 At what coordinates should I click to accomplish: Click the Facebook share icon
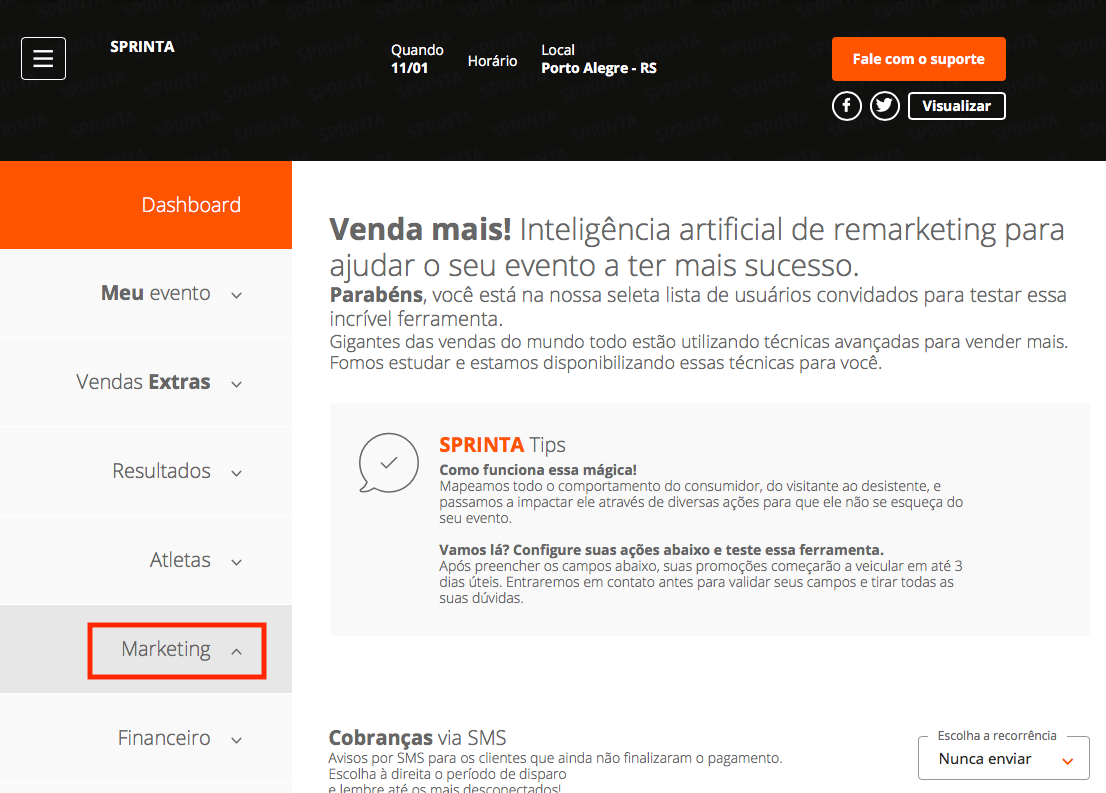coord(846,107)
